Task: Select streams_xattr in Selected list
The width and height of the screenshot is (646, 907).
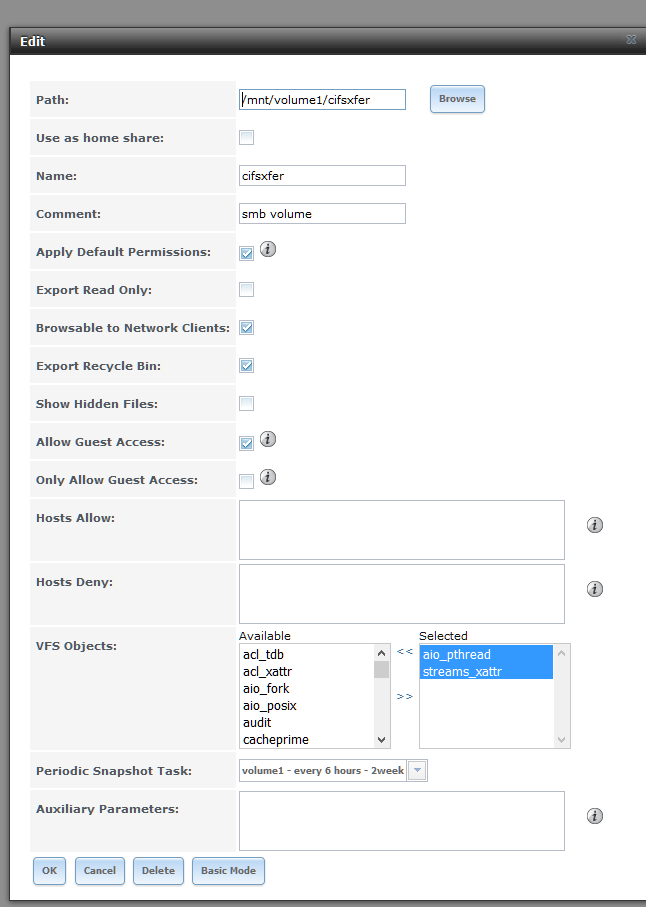Action: coord(462,672)
